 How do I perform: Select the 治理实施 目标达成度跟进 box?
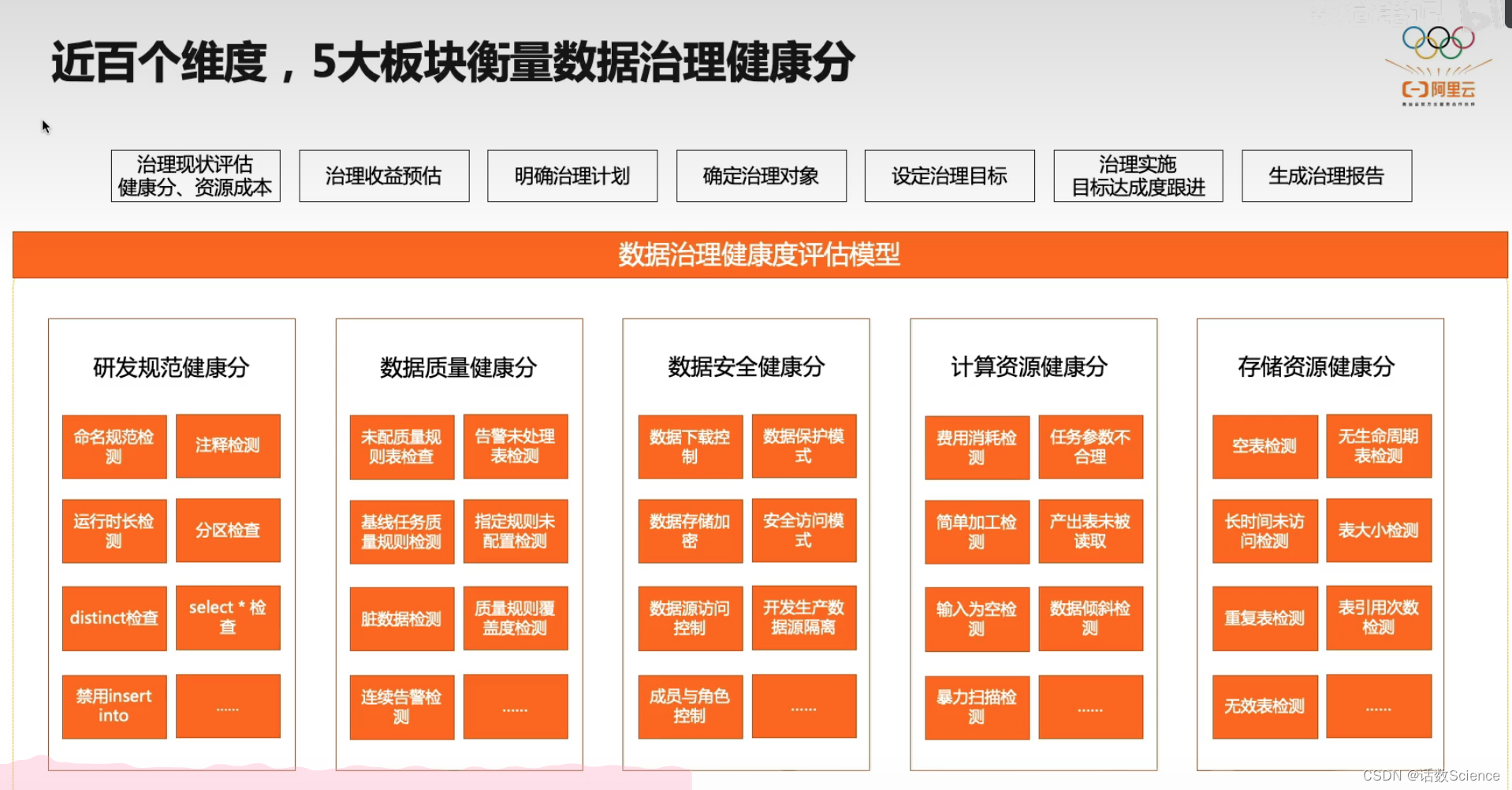point(1138,176)
